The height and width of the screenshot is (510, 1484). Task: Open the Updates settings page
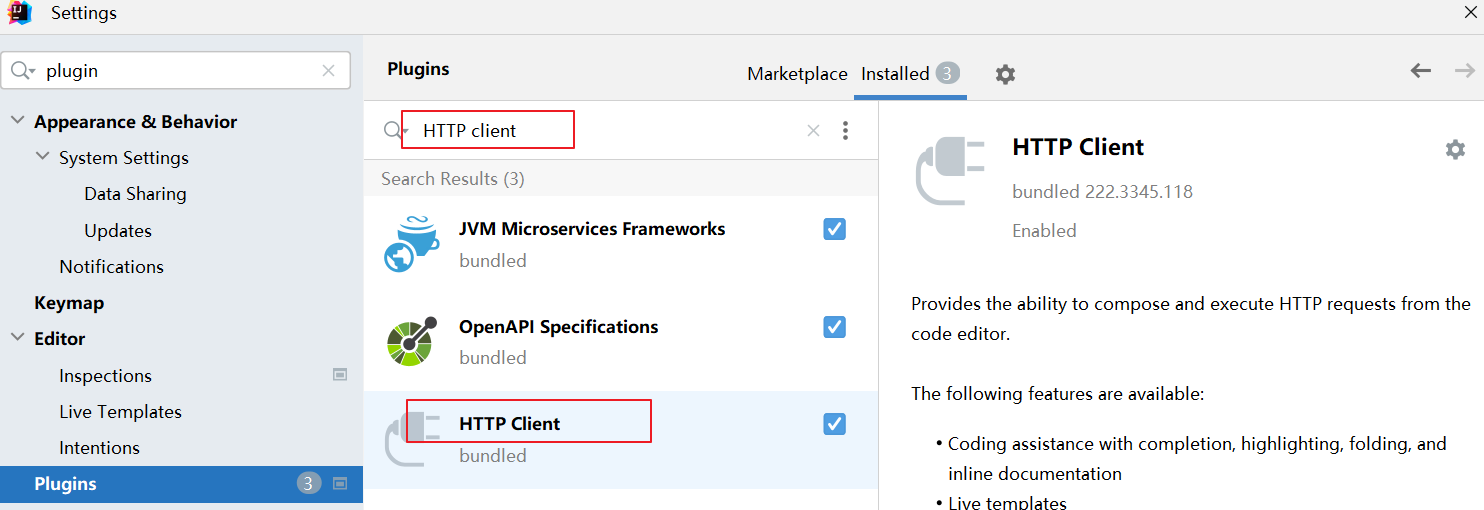[x=118, y=230]
